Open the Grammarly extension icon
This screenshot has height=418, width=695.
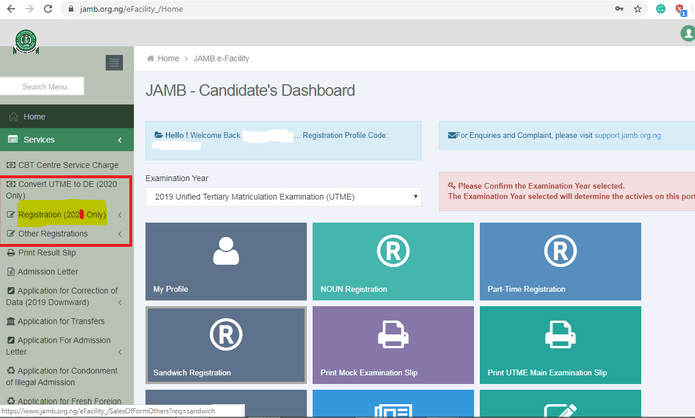pyautogui.click(x=660, y=9)
